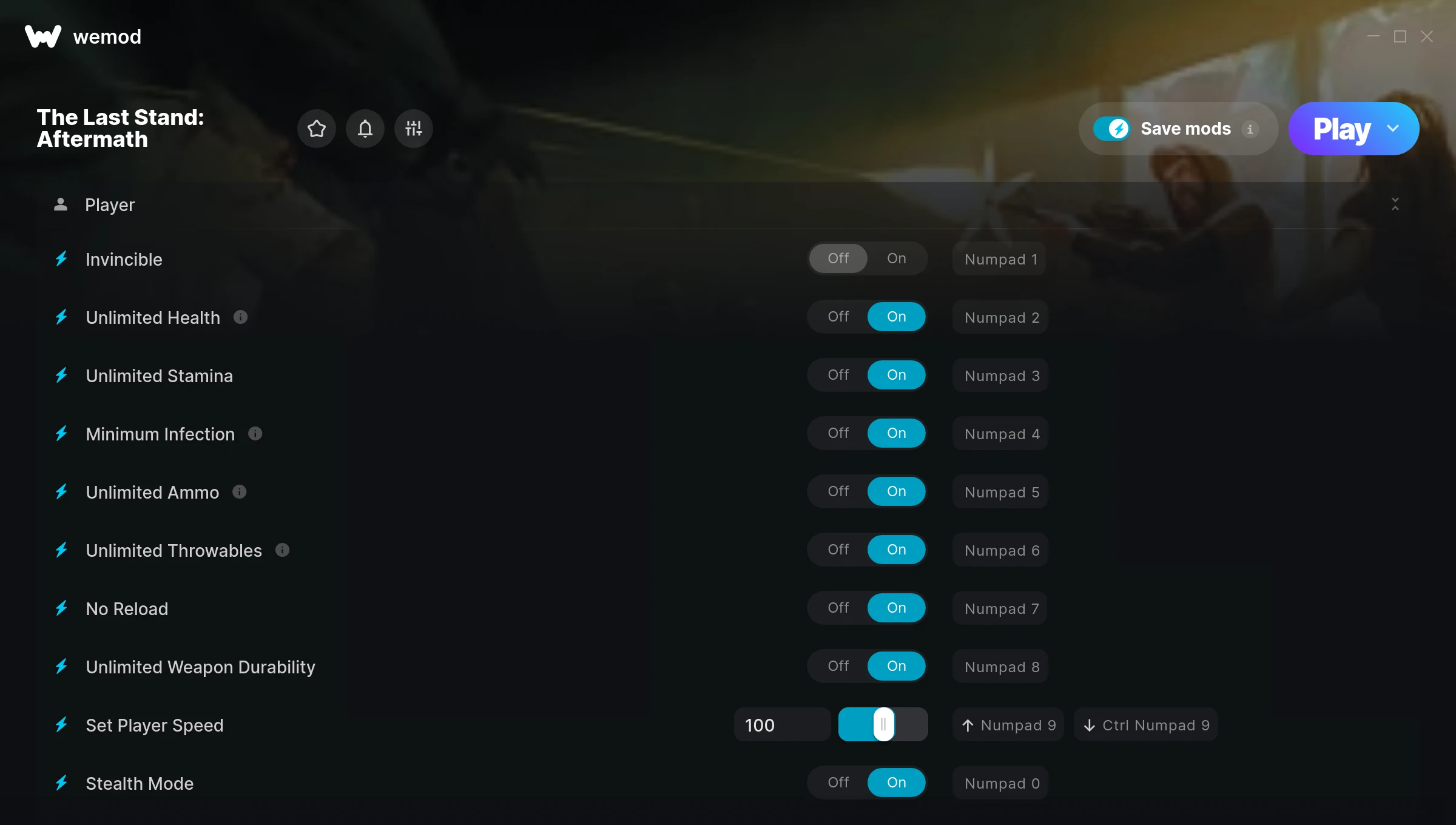Click the Save mods info icon
Image resolution: width=1456 pixels, height=825 pixels.
pos(1250,129)
